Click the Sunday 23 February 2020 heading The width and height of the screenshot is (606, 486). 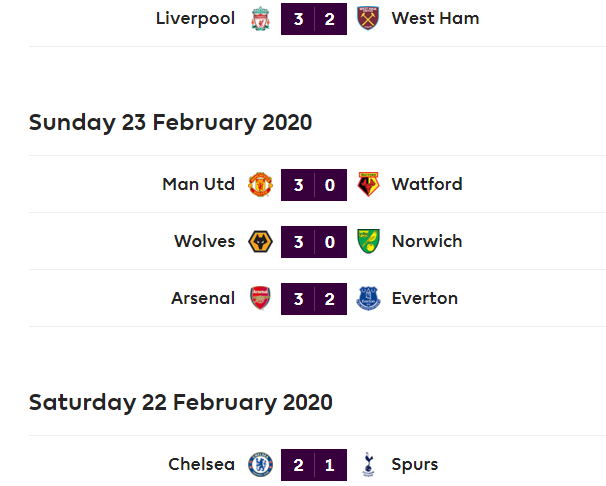[x=170, y=123]
